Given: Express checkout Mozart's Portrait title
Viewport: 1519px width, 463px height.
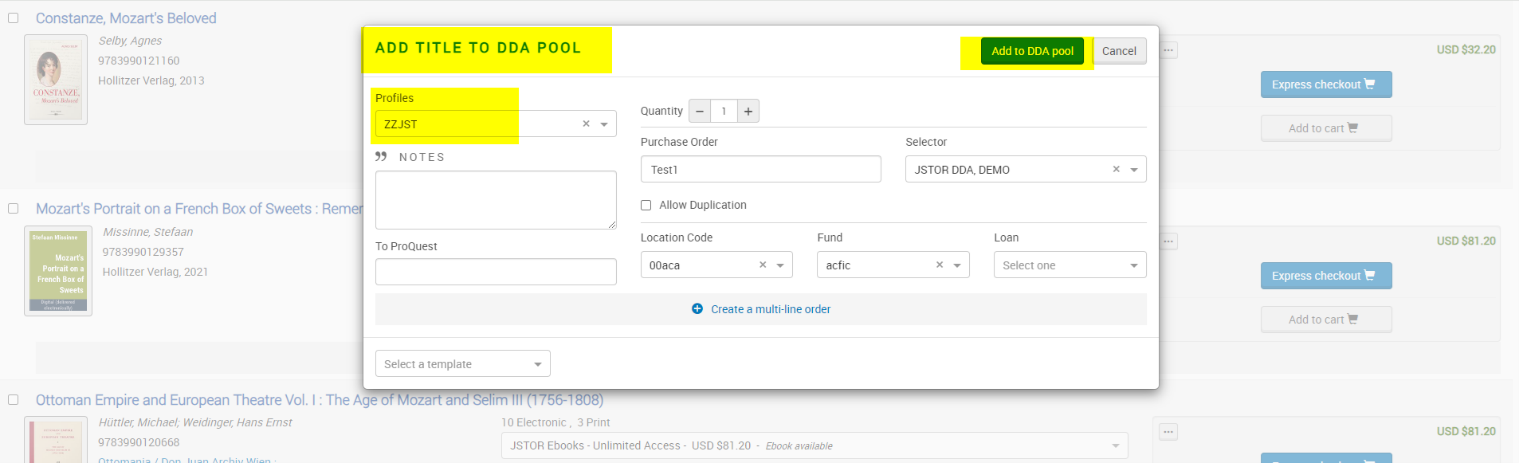Looking at the screenshot, I should coord(1326,276).
